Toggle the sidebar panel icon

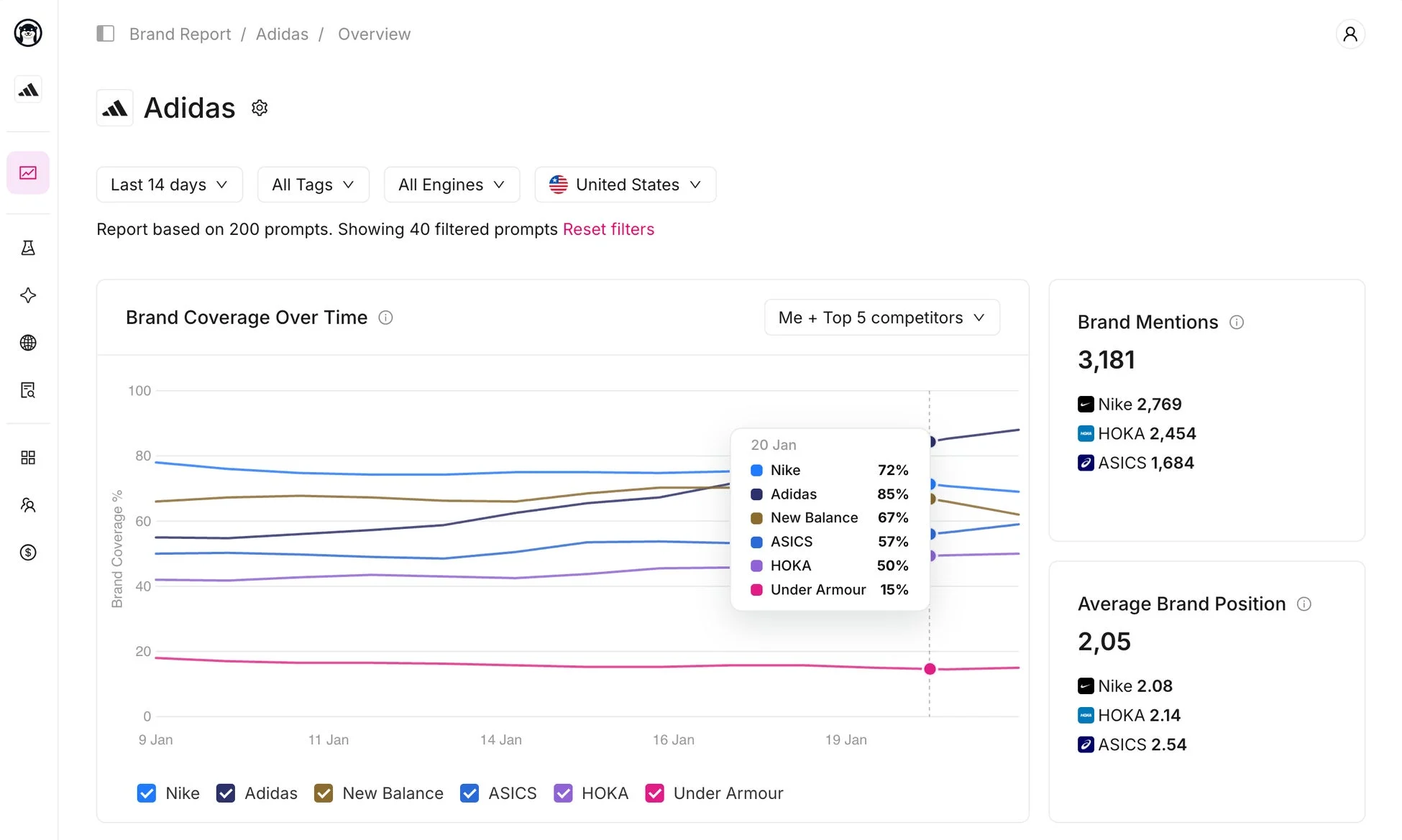(x=106, y=34)
